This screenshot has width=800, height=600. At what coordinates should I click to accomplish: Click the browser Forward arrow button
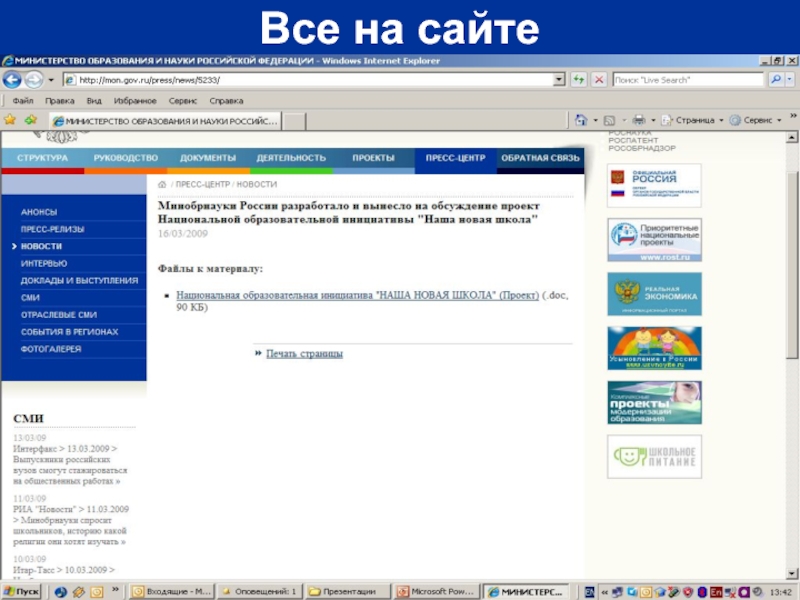pyautogui.click(x=34, y=80)
